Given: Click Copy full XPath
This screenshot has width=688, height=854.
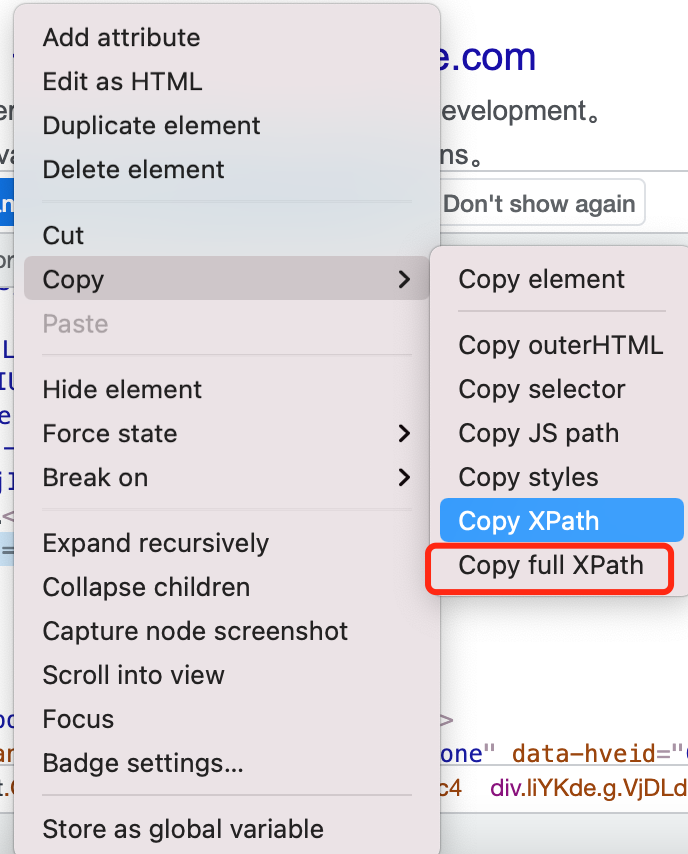Looking at the screenshot, I should [x=551, y=566].
